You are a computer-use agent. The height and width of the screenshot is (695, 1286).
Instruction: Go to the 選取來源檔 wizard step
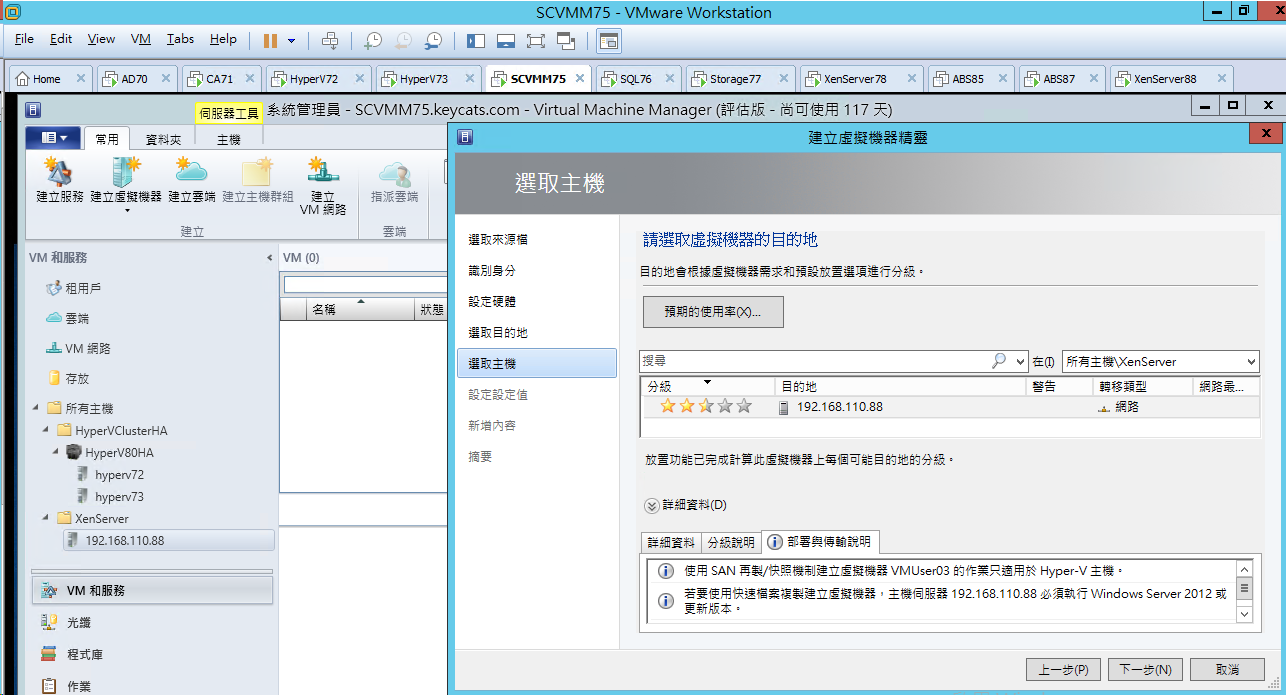click(x=498, y=240)
